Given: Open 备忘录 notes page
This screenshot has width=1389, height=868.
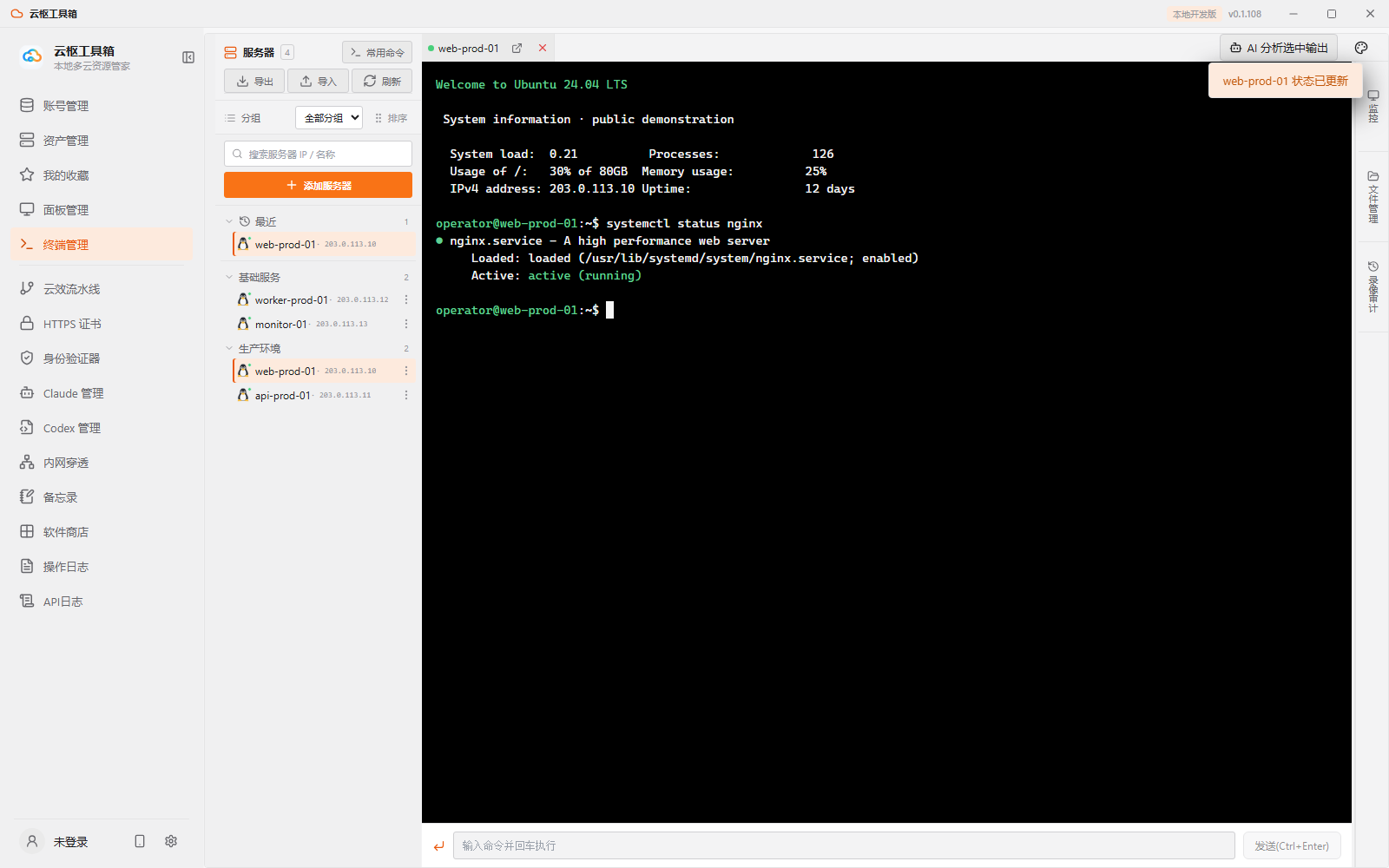Looking at the screenshot, I should 102,497.
